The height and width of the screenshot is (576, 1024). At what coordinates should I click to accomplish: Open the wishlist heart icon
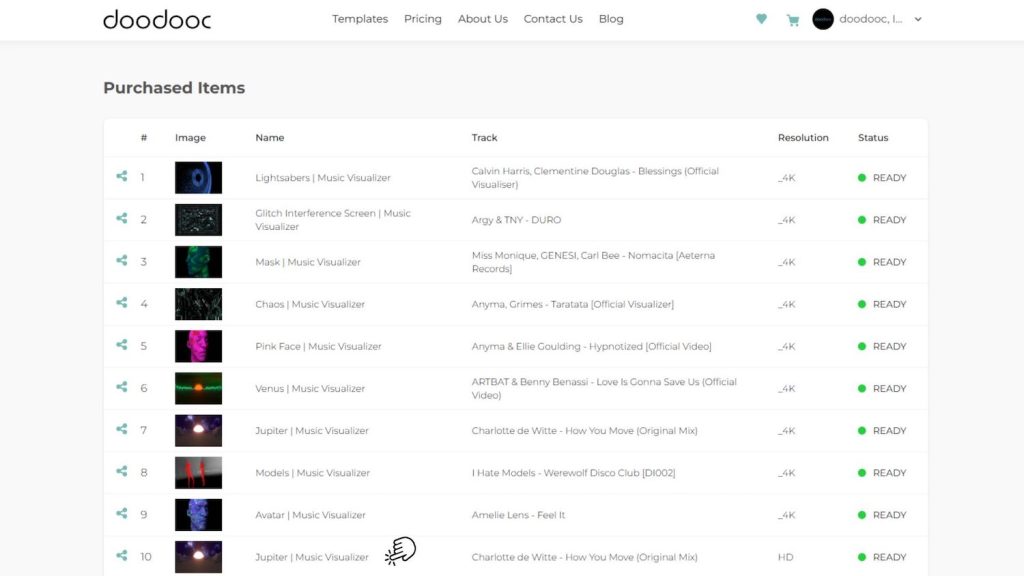(x=761, y=19)
